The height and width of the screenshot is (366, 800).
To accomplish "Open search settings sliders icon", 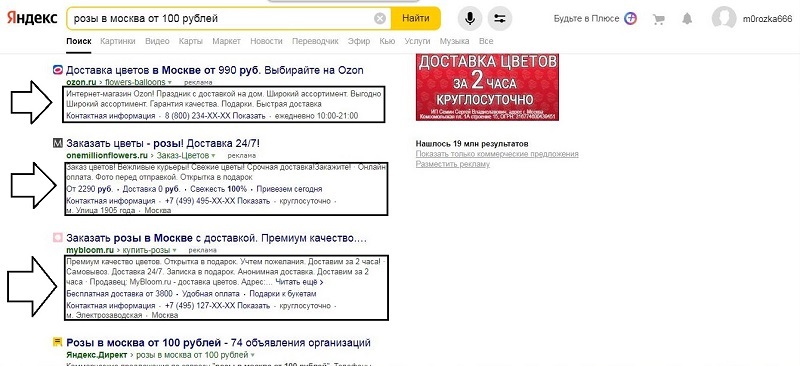I will 499,19.
